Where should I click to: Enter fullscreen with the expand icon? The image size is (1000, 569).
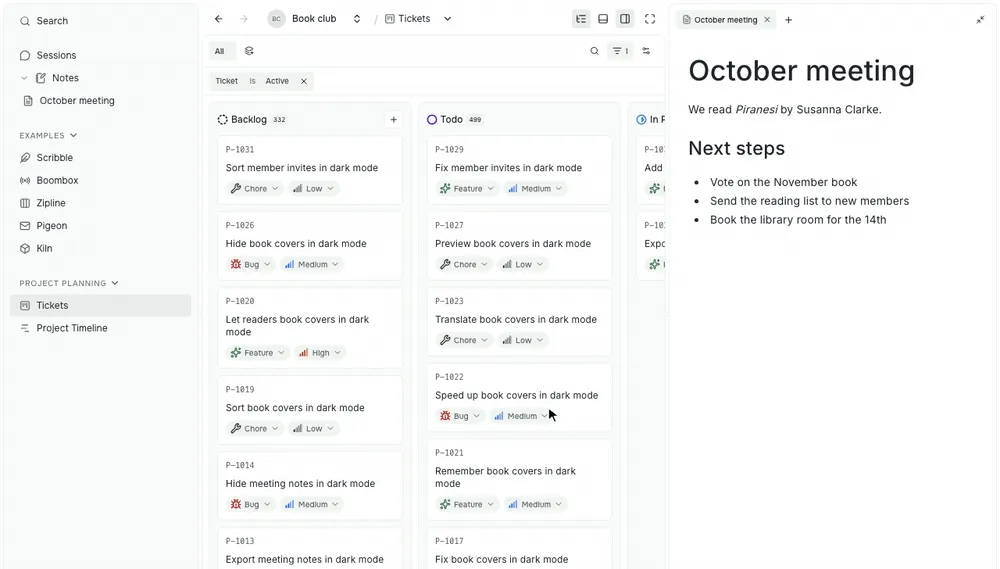[x=650, y=19]
